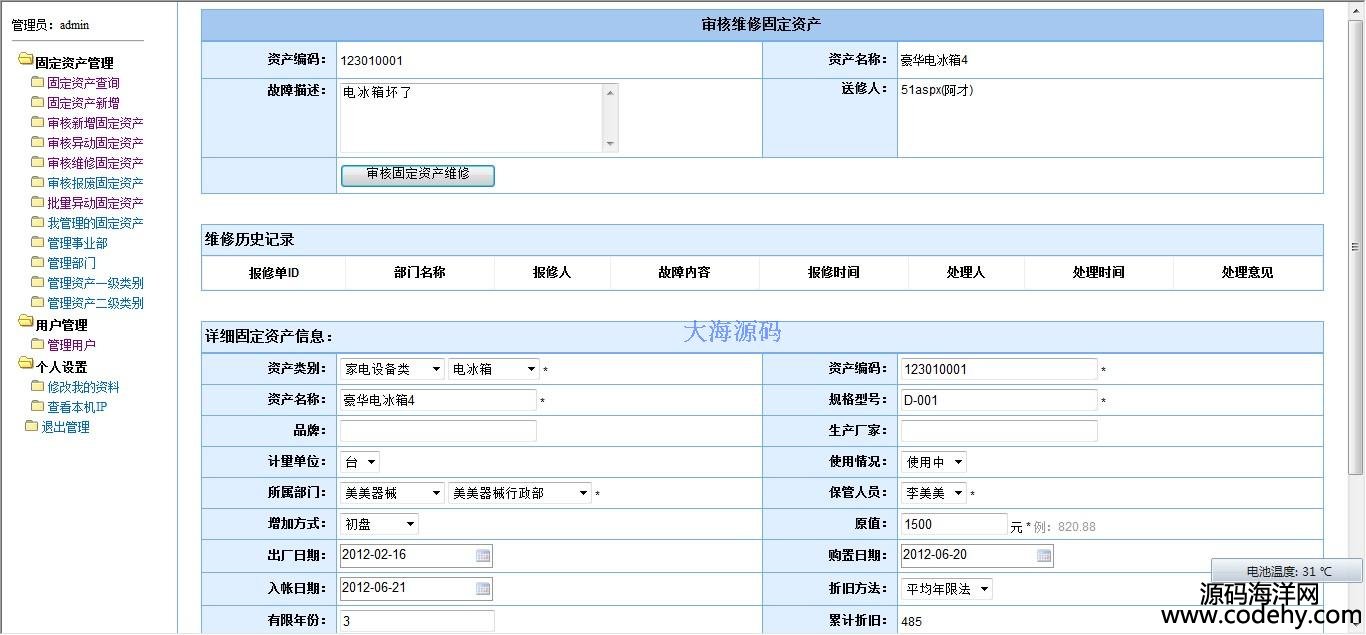
Task: Open the 家电设备类 asset category dropdown
Action: [392, 369]
